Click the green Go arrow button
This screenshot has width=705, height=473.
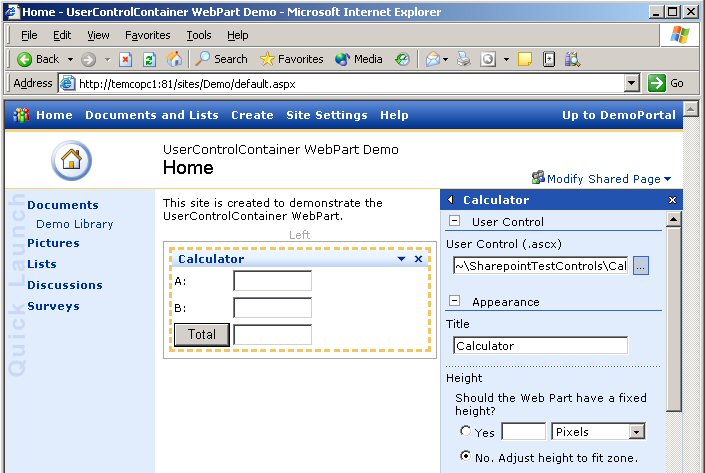[x=656, y=83]
